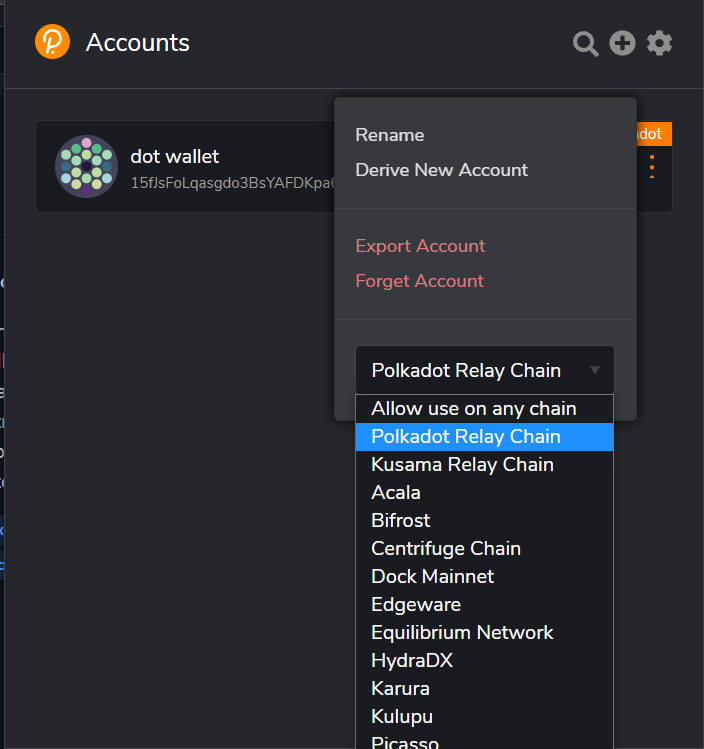Click the dot wallet address text
The width and height of the screenshot is (704, 749).
[230, 185]
